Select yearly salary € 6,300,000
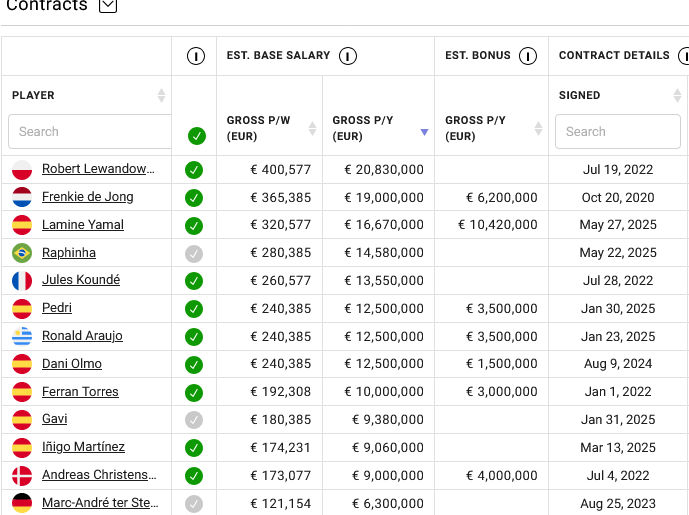The height and width of the screenshot is (515, 689). click(388, 504)
